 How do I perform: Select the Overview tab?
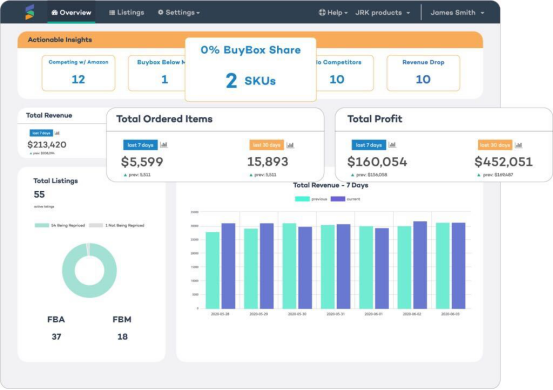pyautogui.click(x=71, y=12)
